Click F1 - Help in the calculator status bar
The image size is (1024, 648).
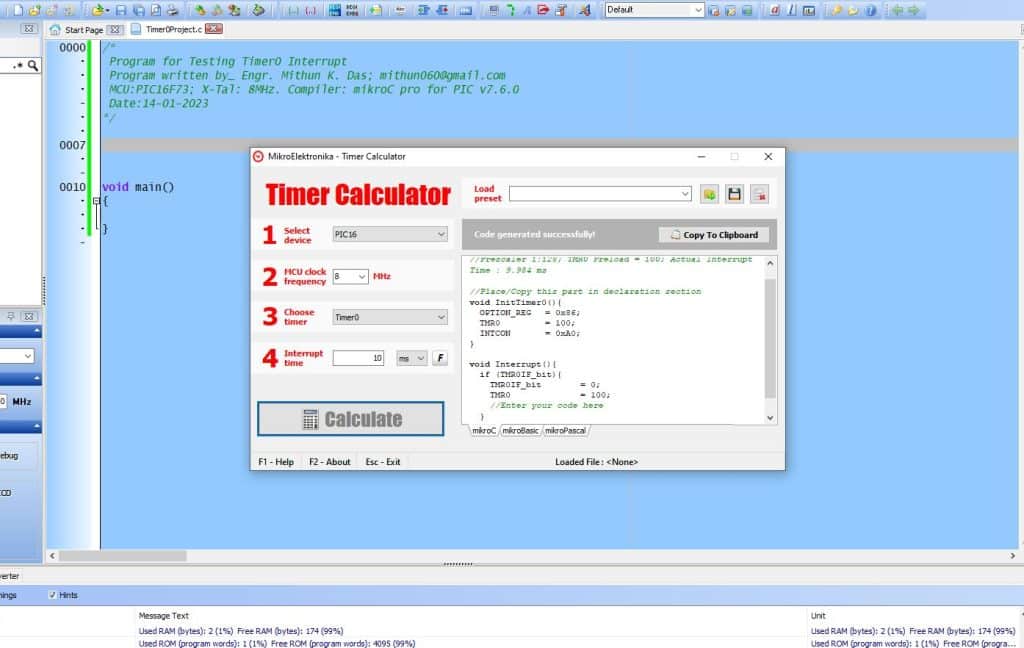(276, 462)
